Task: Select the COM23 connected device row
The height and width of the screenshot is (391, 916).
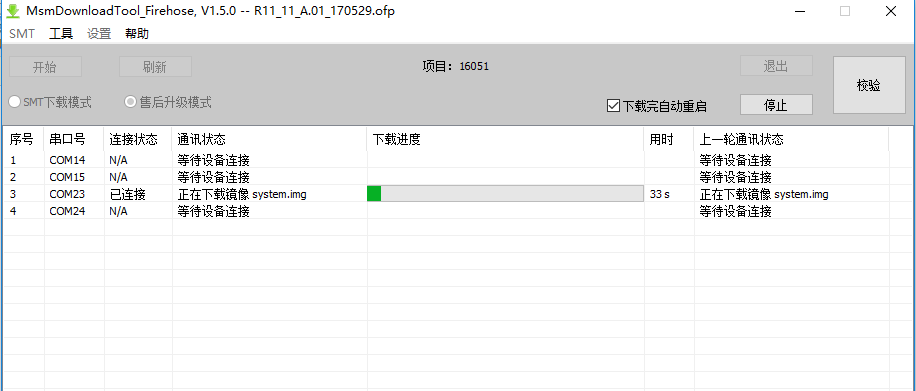Action: pyautogui.click(x=446, y=194)
